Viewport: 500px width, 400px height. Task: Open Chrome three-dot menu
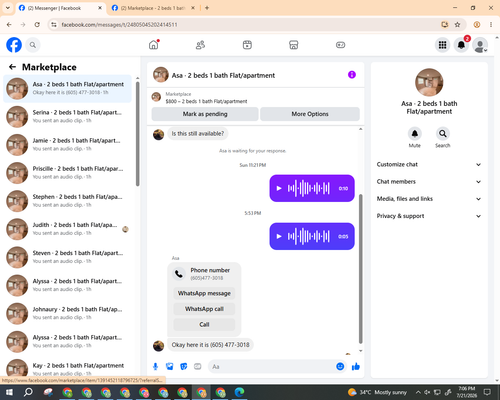(491, 24)
